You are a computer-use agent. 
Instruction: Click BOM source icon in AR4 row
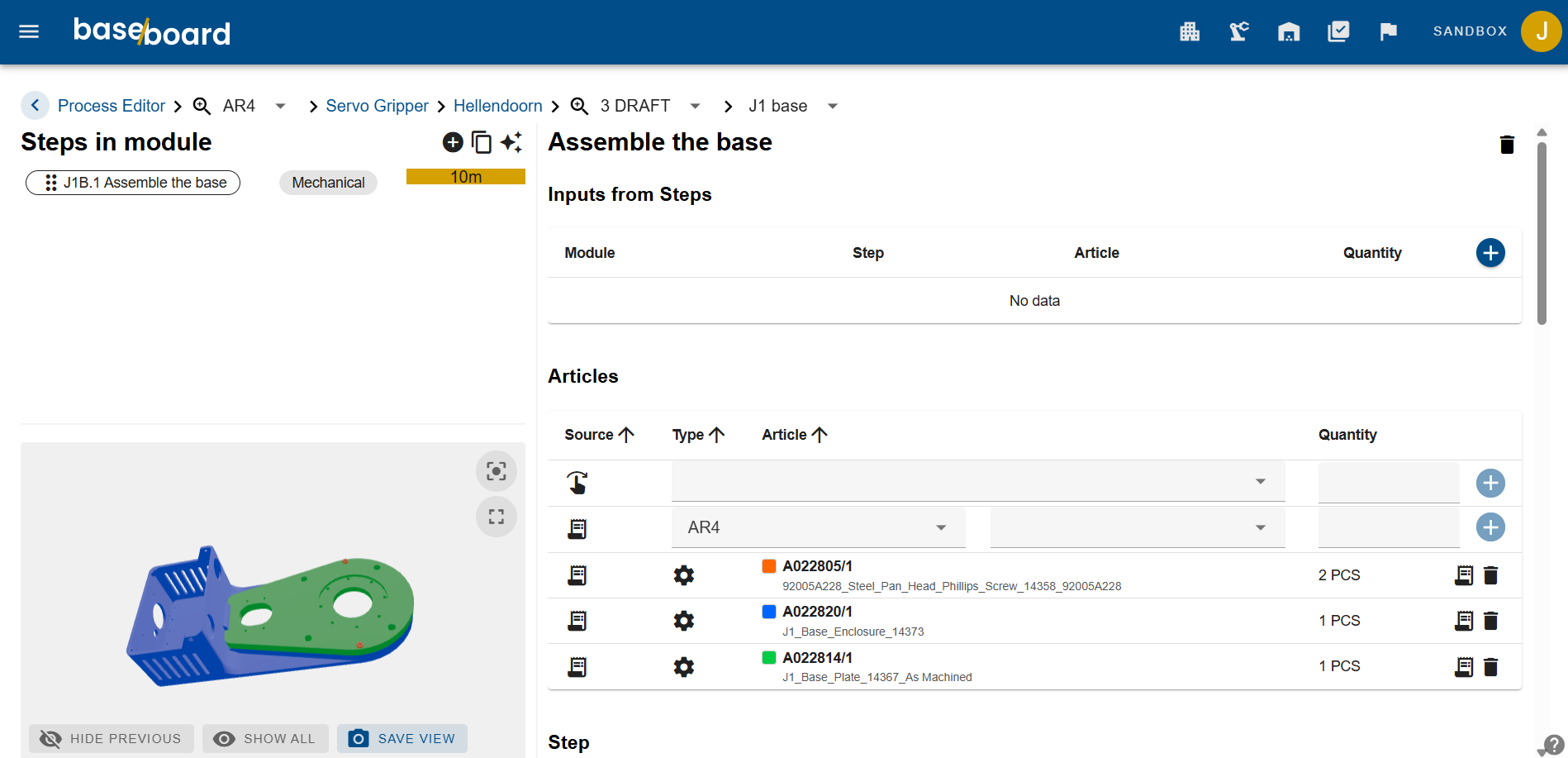click(x=577, y=528)
